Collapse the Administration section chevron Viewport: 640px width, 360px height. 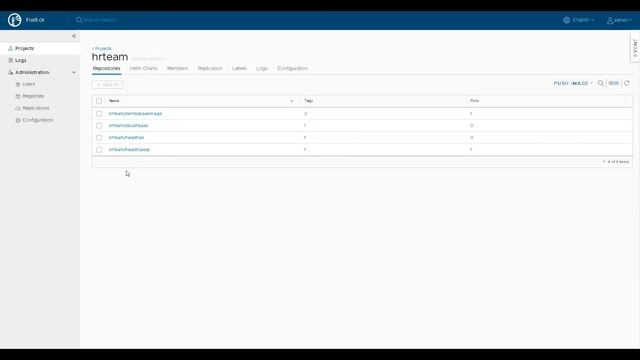pyautogui.click(x=74, y=72)
